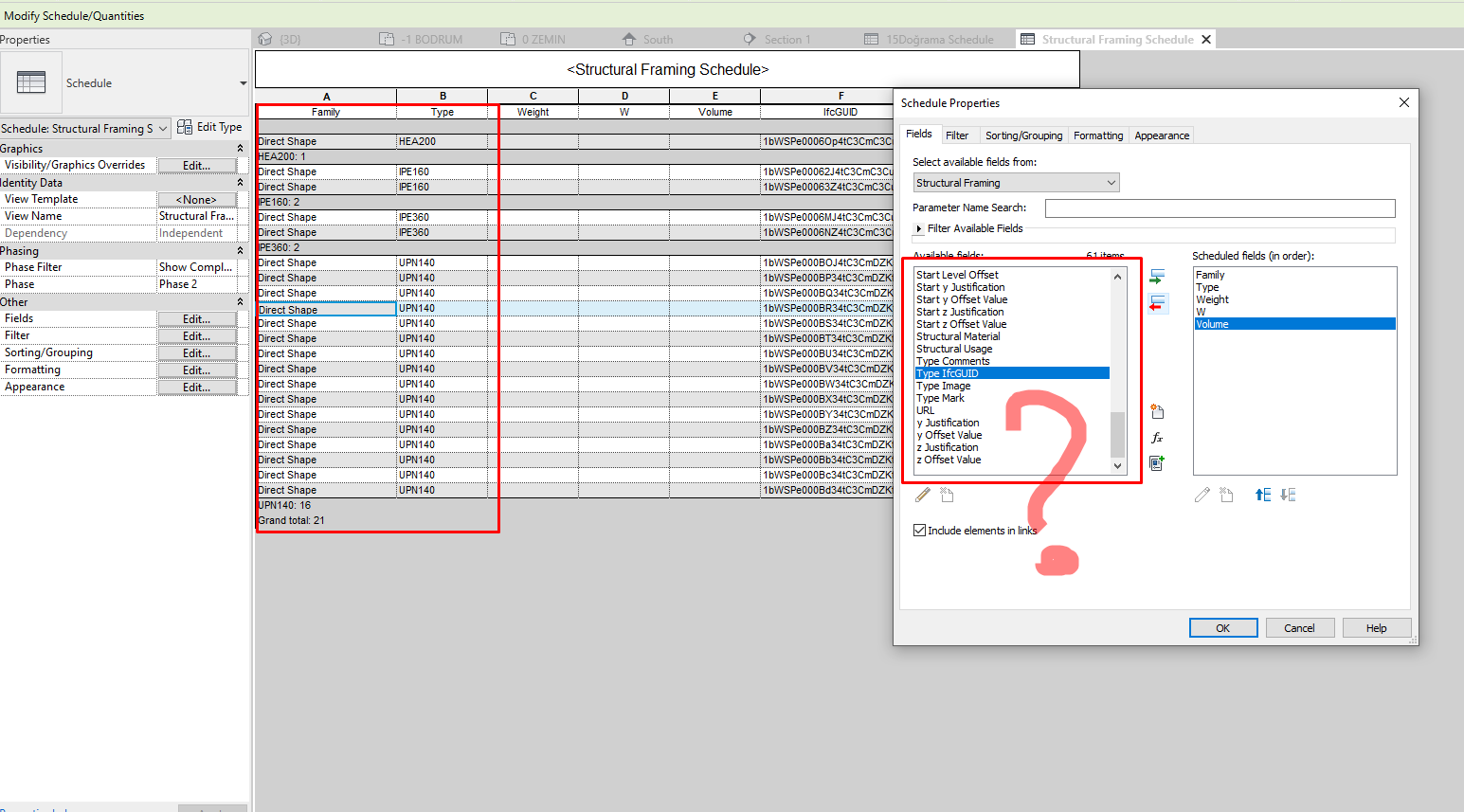Screen dimensions: 1464x812
Task: Edit the Volume field with the pencil icon
Action: tap(1202, 494)
